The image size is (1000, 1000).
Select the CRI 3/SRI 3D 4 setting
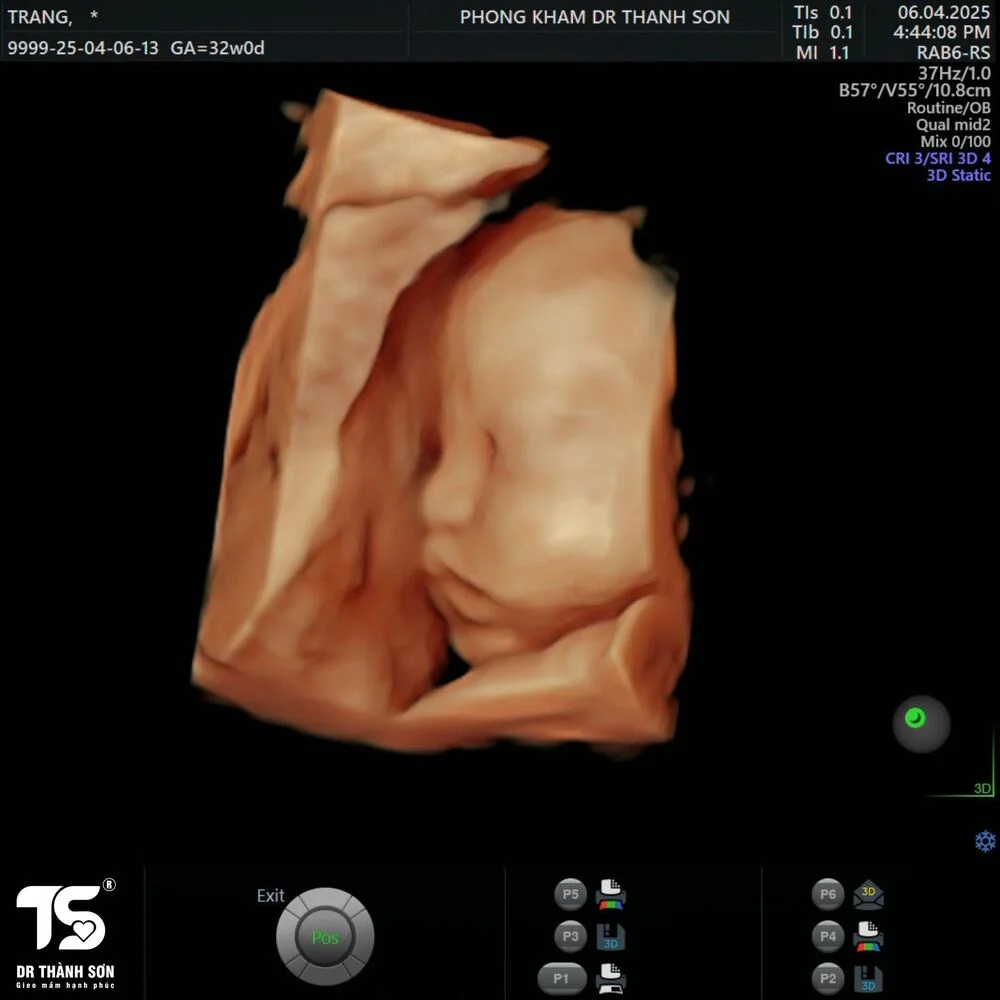tap(938, 158)
